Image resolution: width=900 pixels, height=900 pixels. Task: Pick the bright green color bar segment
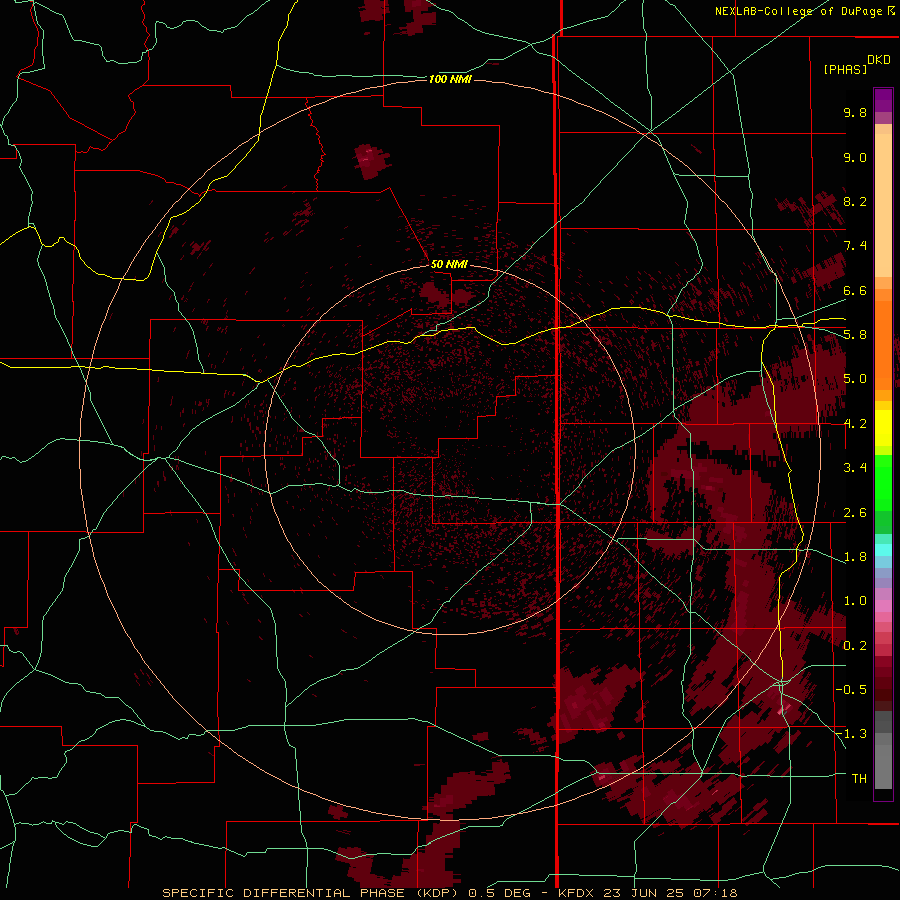tap(883, 483)
